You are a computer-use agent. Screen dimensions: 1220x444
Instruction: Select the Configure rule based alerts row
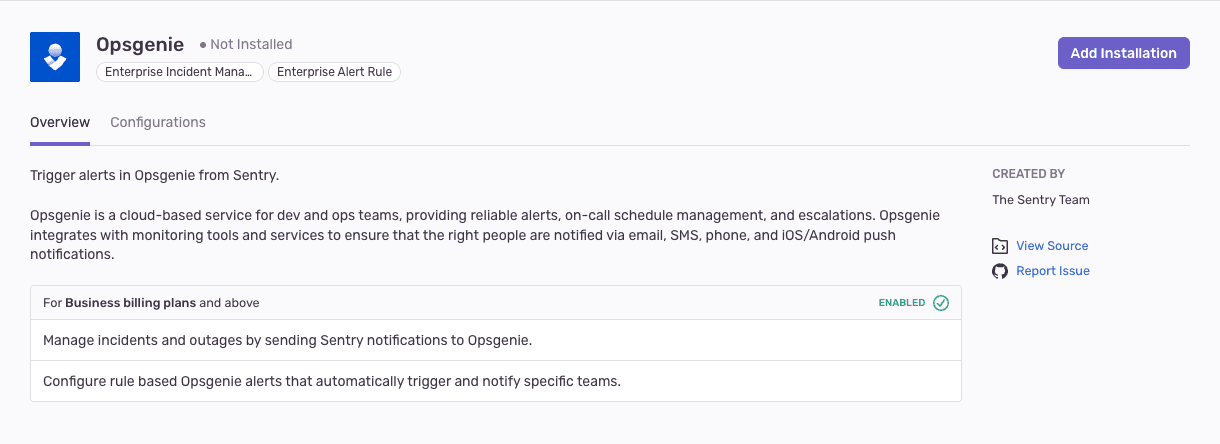click(x=332, y=381)
